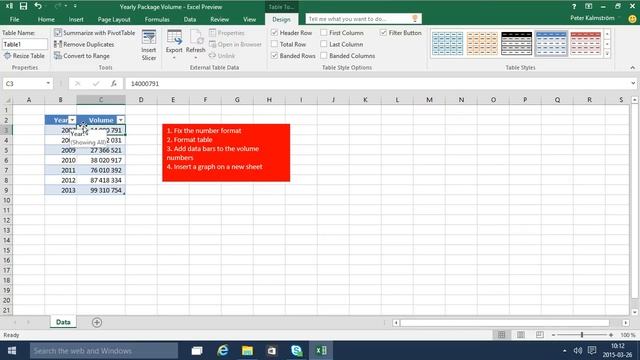The width and height of the screenshot is (640, 360).
Task: Go to the Data ribbon tab
Action: tap(190, 19)
